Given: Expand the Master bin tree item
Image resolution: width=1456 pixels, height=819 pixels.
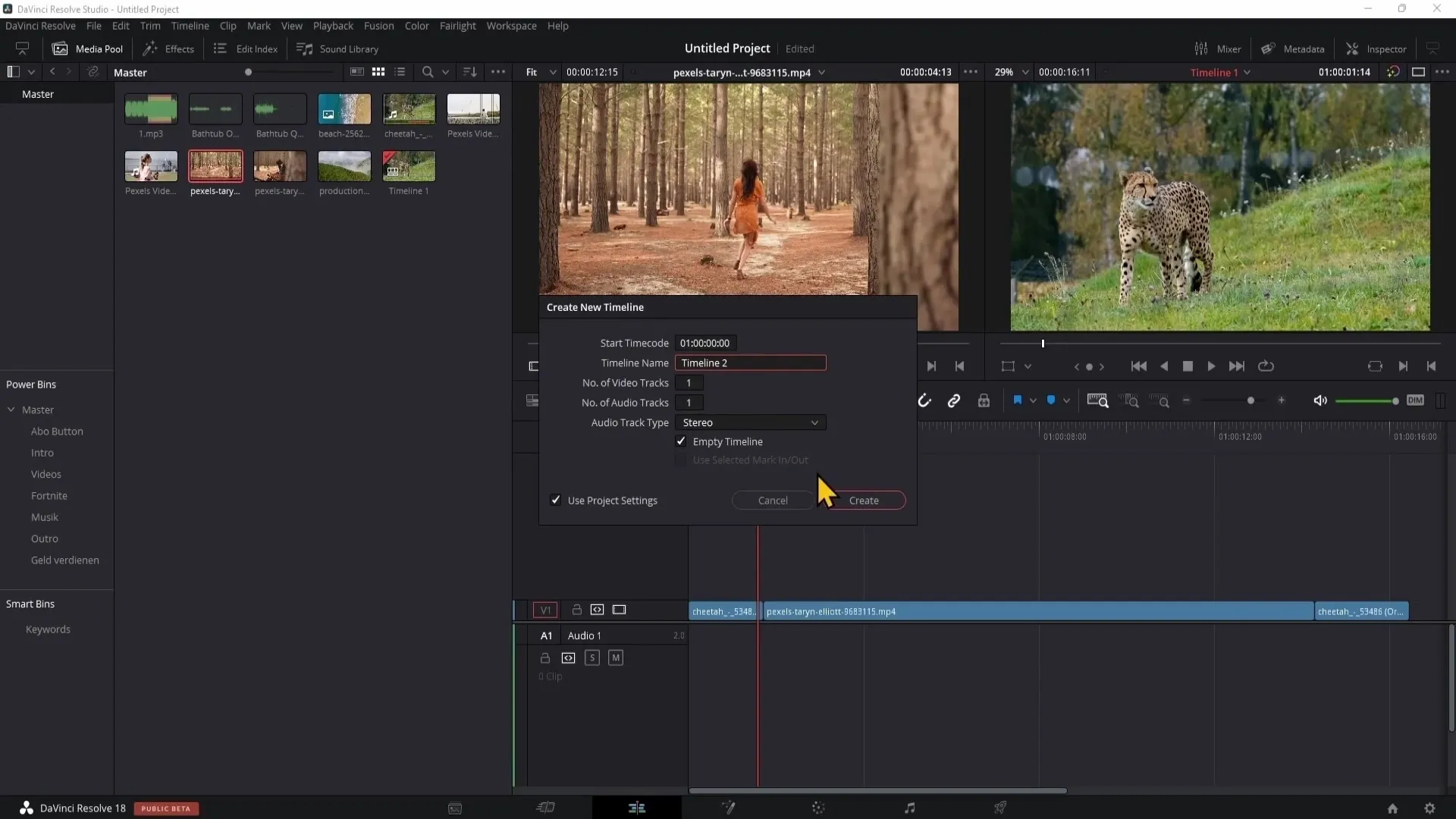Looking at the screenshot, I should (11, 410).
